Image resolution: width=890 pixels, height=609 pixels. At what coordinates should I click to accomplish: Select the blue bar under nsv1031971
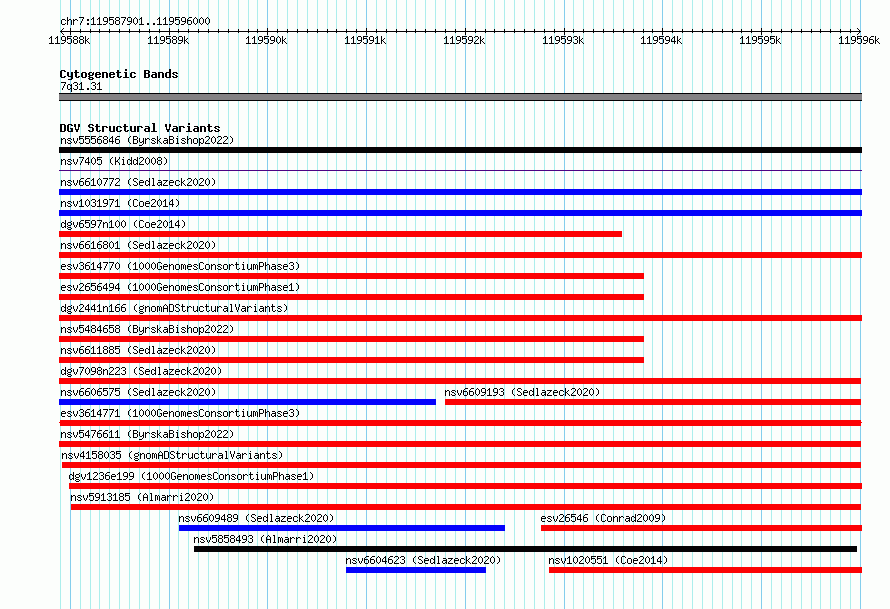[460, 213]
